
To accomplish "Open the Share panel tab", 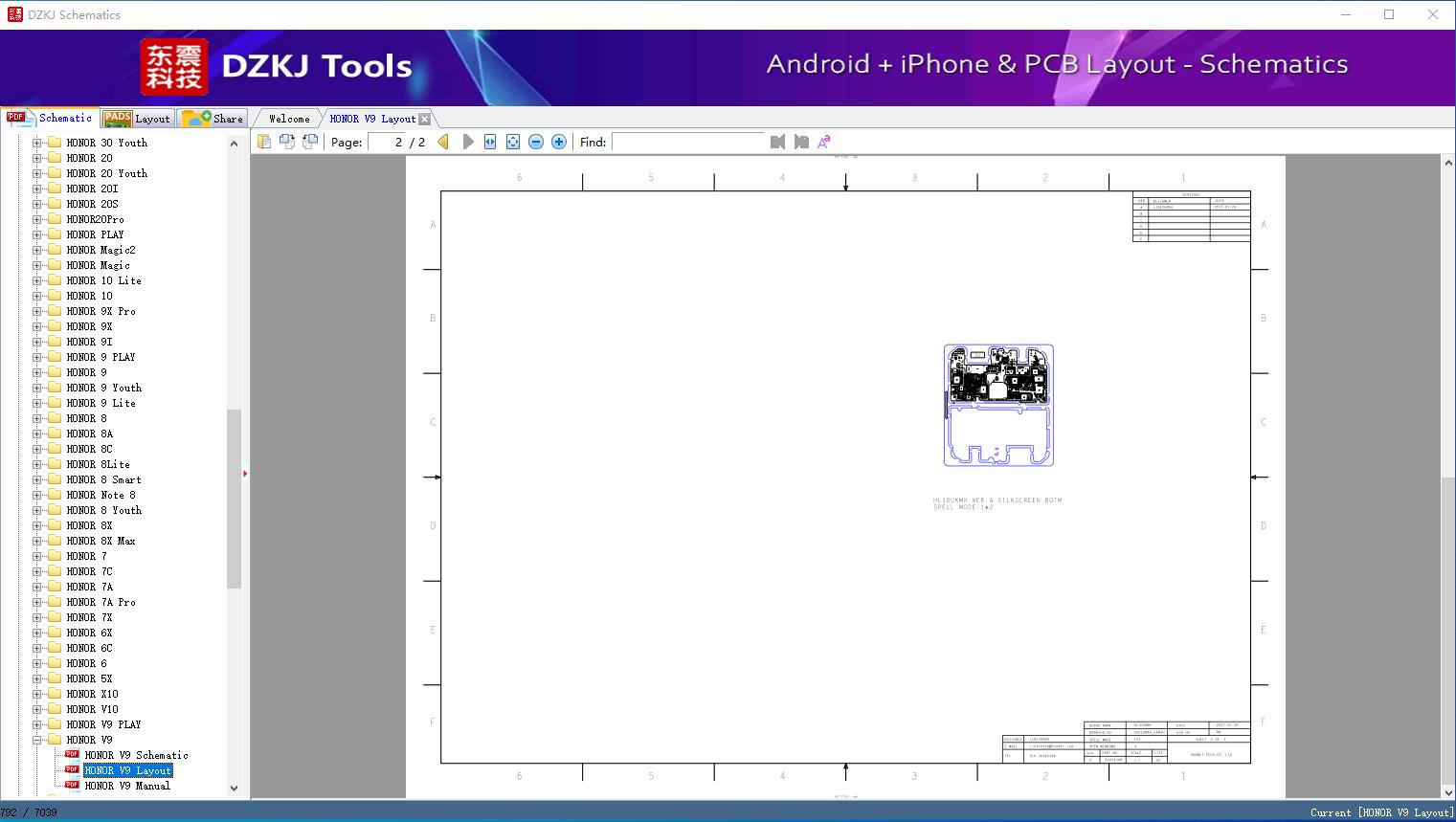I will click(213, 119).
